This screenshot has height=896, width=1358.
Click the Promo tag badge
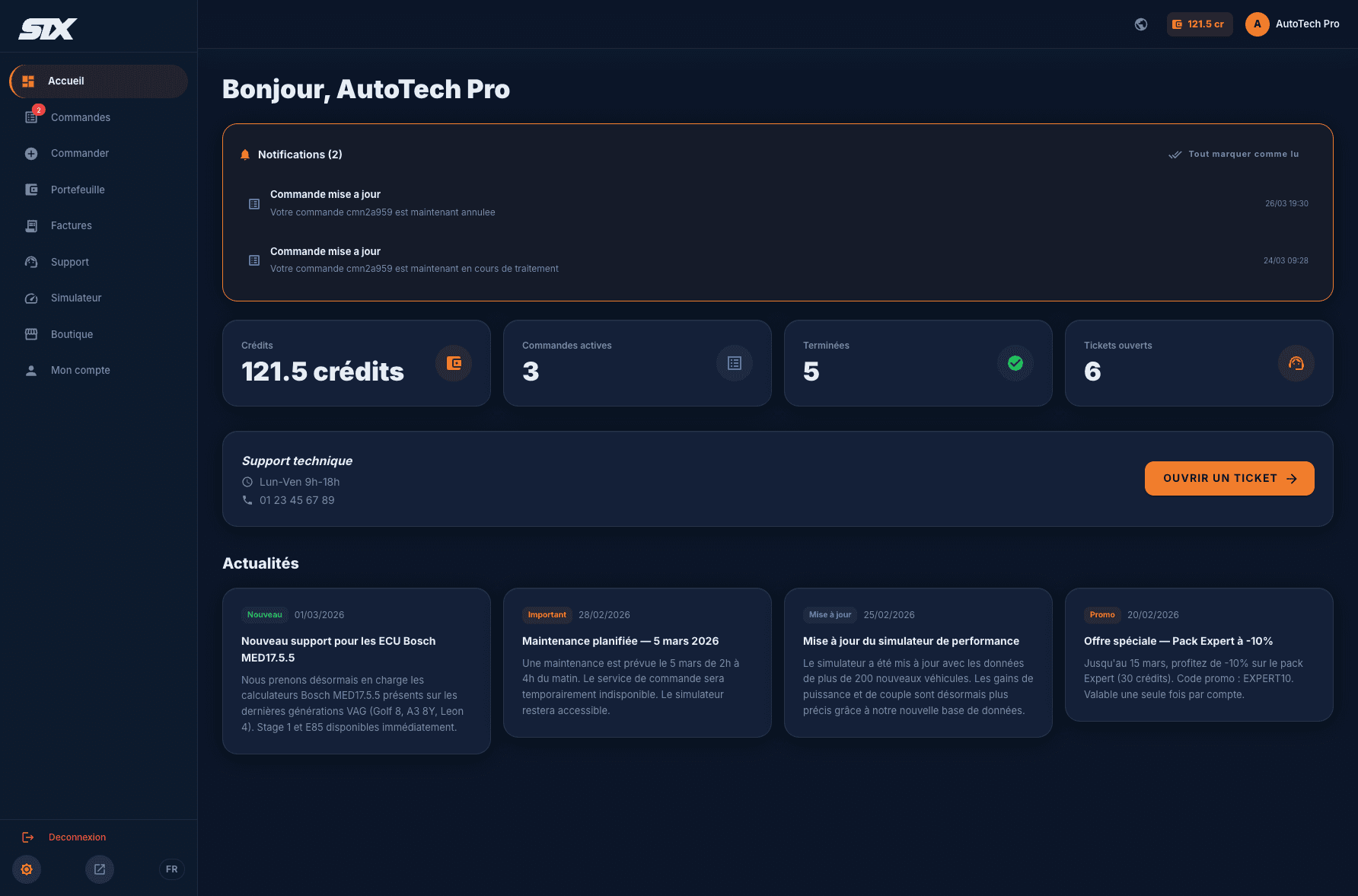(x=1102, y=615)
